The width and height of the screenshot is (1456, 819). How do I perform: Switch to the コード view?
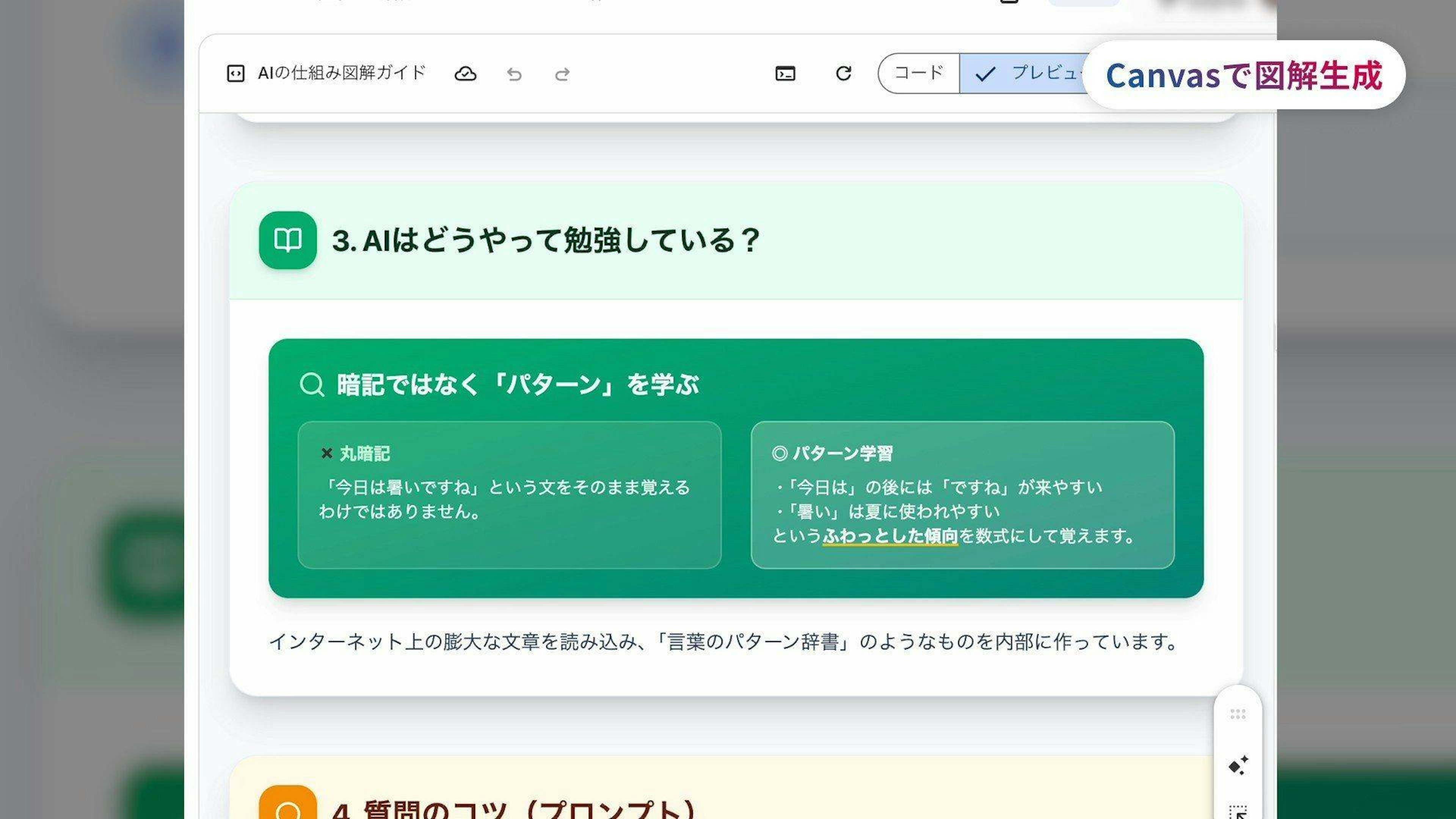tap(918, 73)
